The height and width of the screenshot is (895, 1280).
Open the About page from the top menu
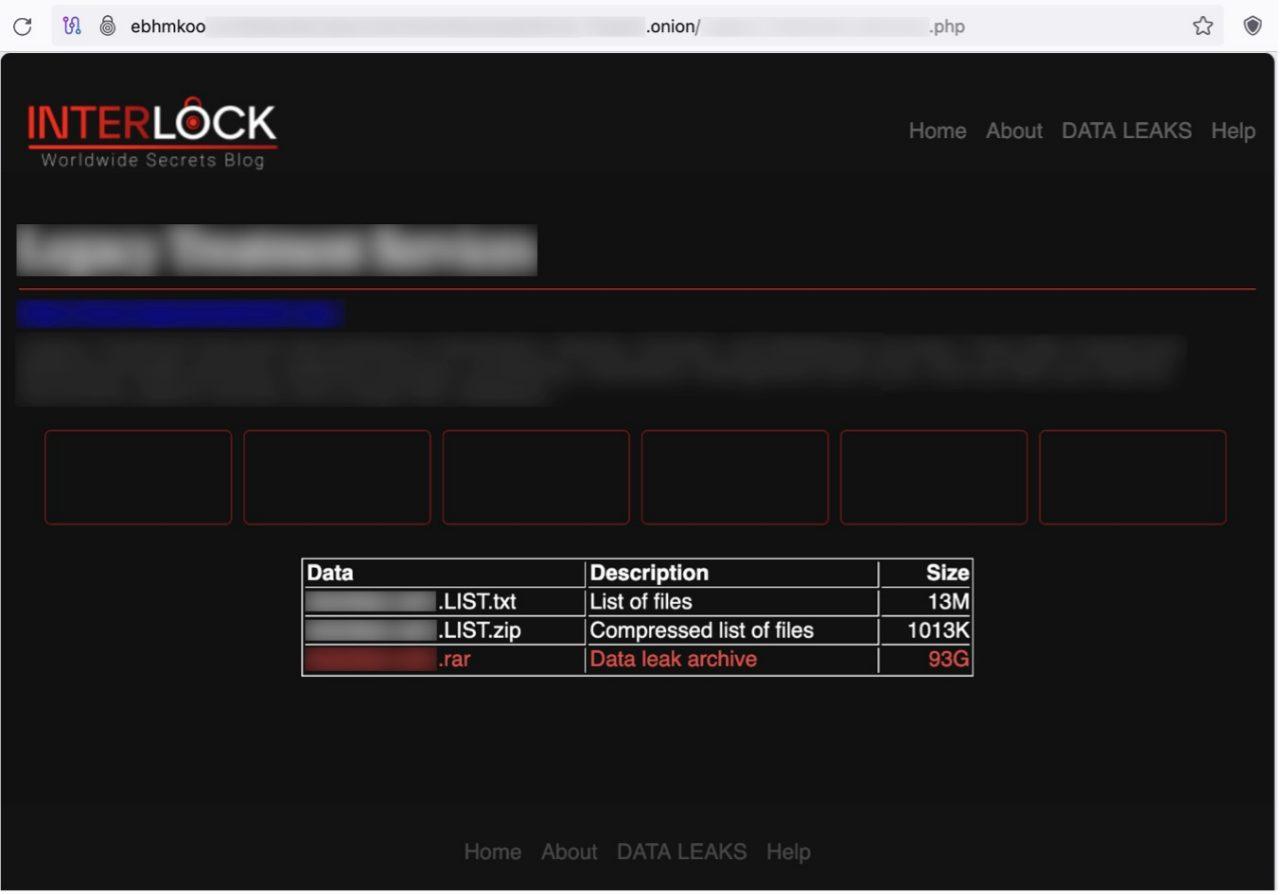coord(1013,131)
